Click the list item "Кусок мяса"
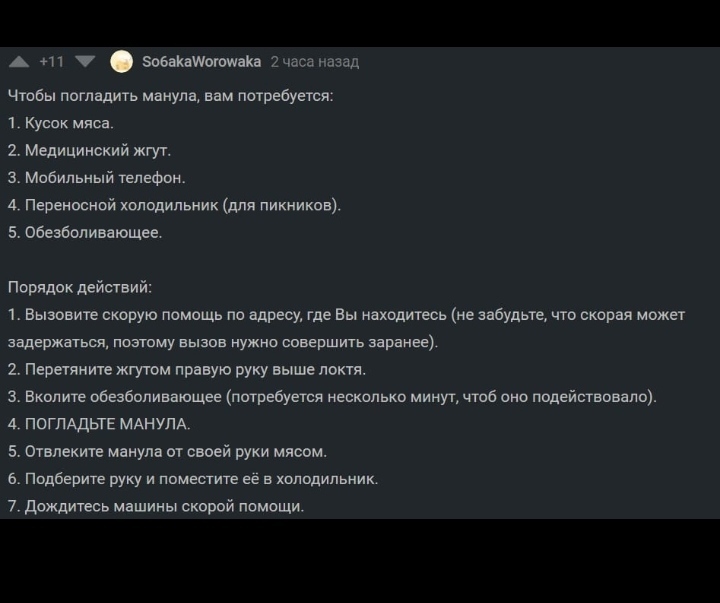Viewport: 720px width, 603px height. point(61,123)
